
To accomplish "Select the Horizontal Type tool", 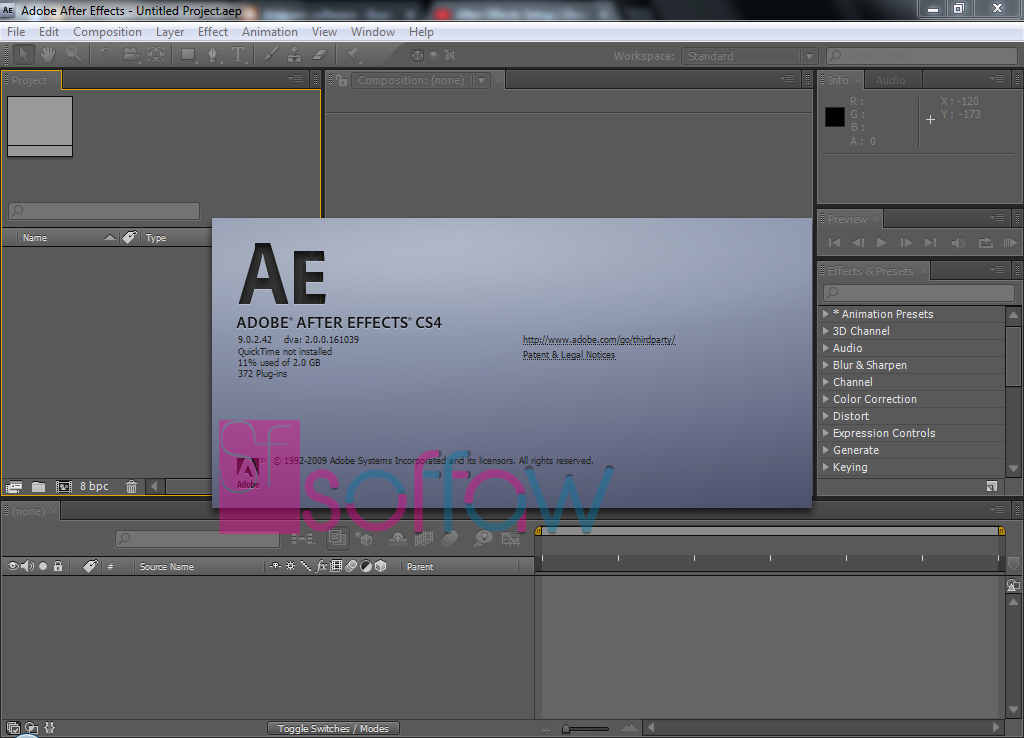I will [238, 55].
